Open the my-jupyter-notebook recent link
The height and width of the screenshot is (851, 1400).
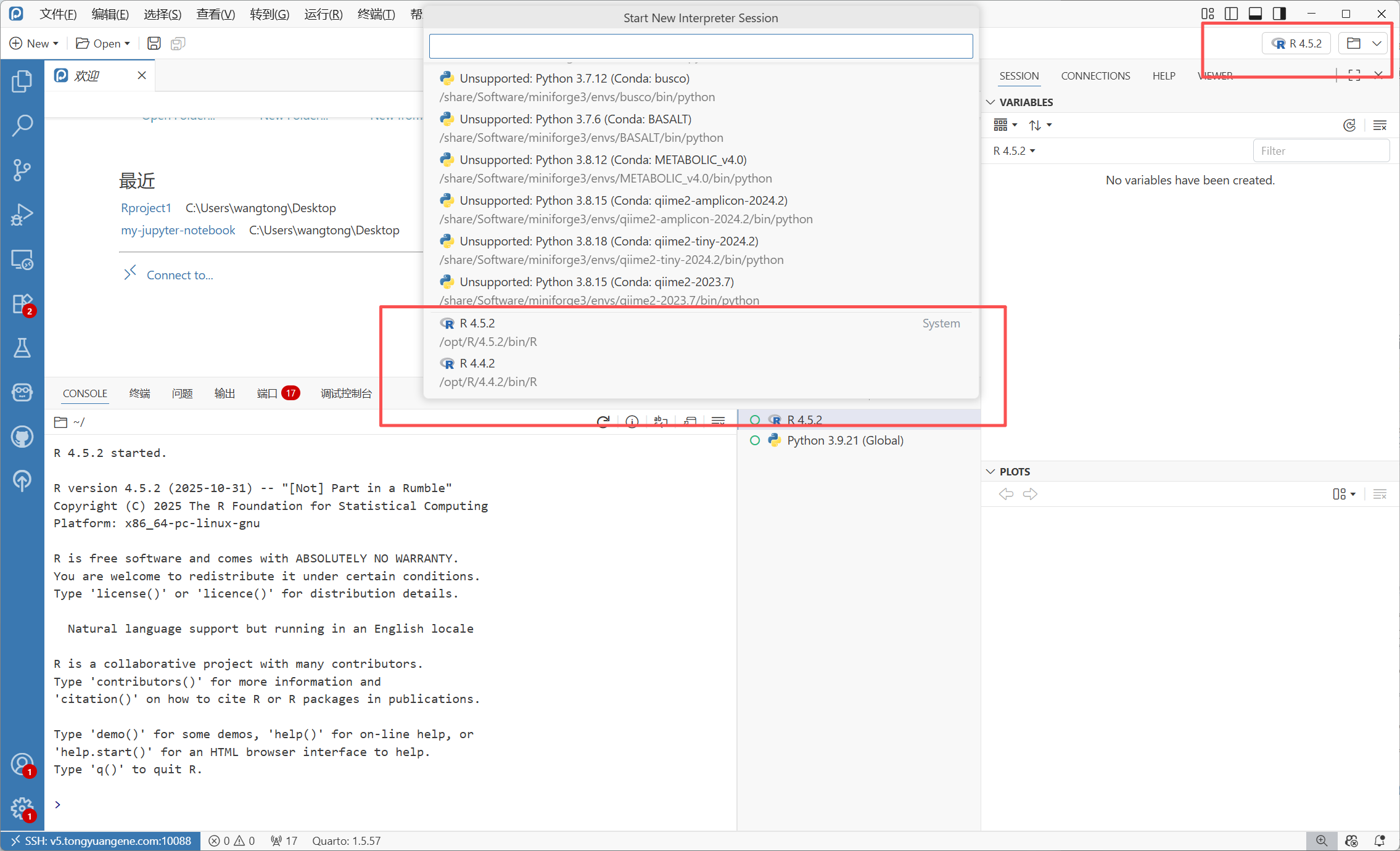pyautogui.click(x=178, y=230)
